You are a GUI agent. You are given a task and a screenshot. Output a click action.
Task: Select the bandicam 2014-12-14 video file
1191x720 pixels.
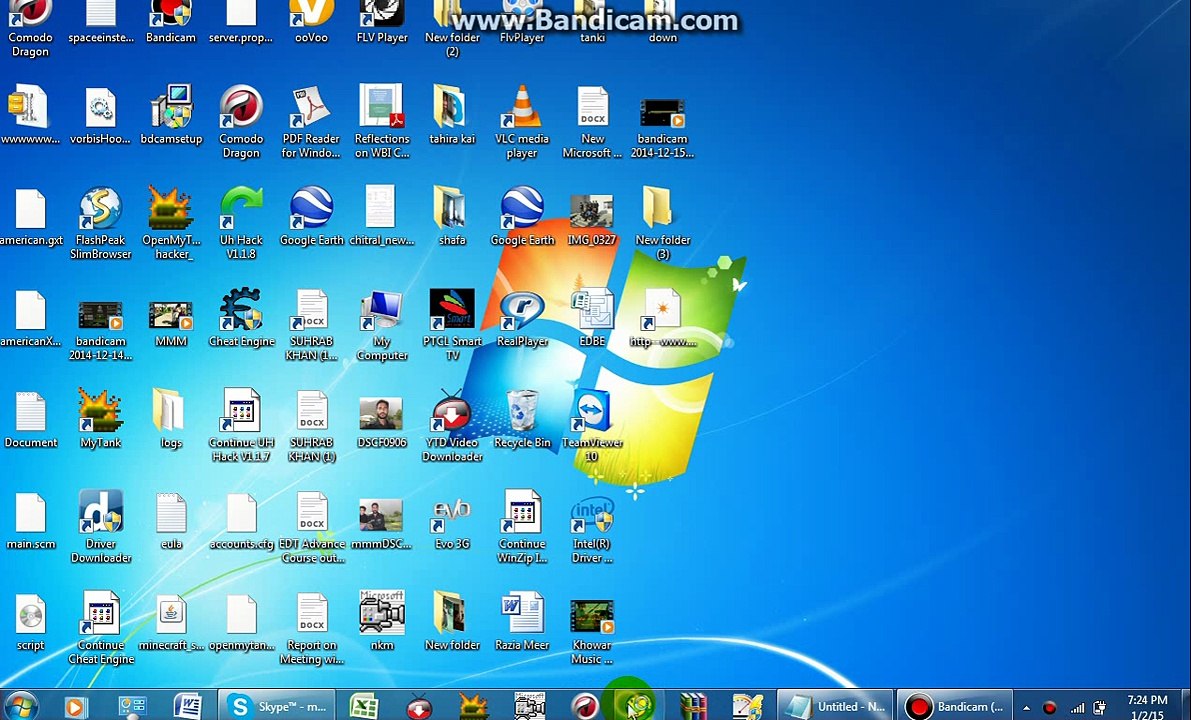pyautogui.click(x=100, y=331)
